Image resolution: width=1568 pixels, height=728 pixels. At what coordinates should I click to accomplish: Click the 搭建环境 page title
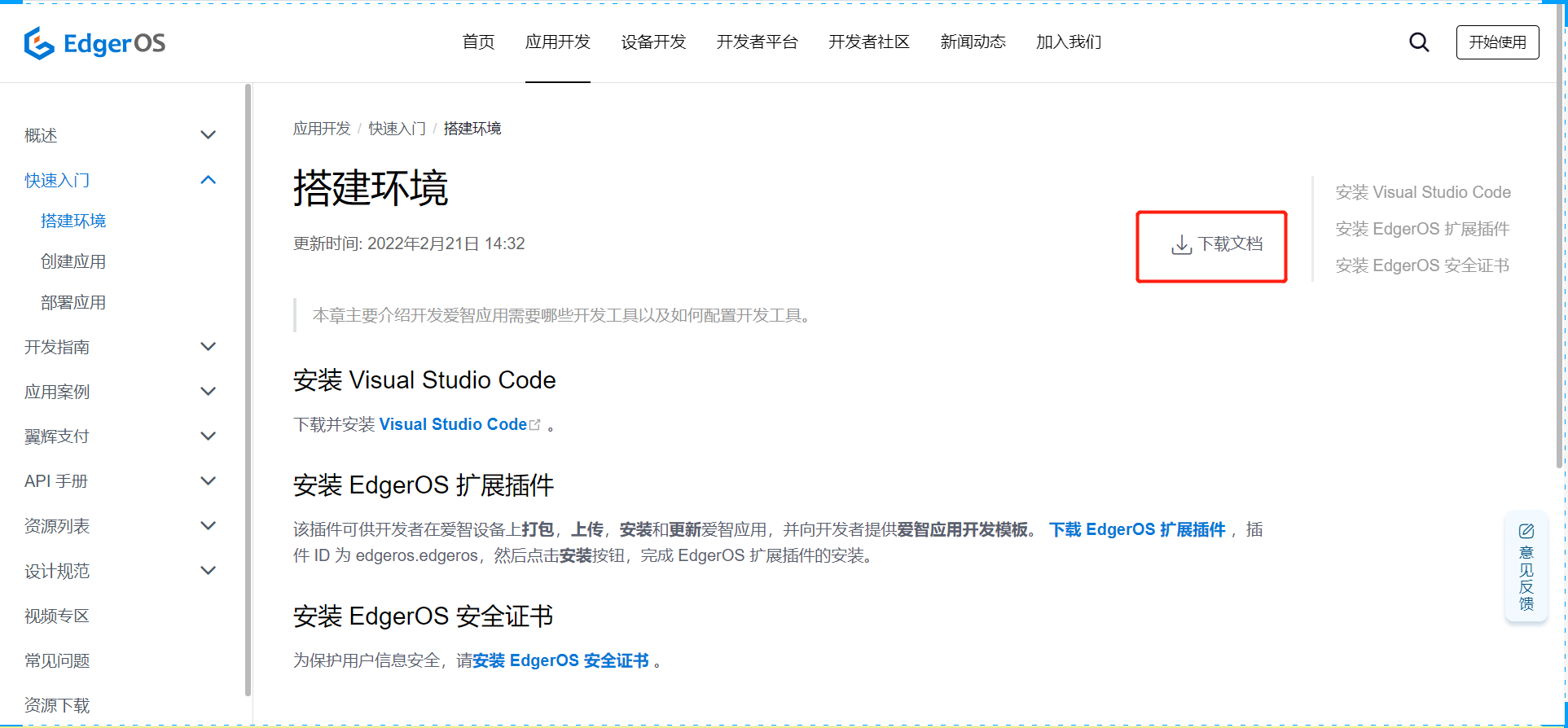[x=371, y=188]
